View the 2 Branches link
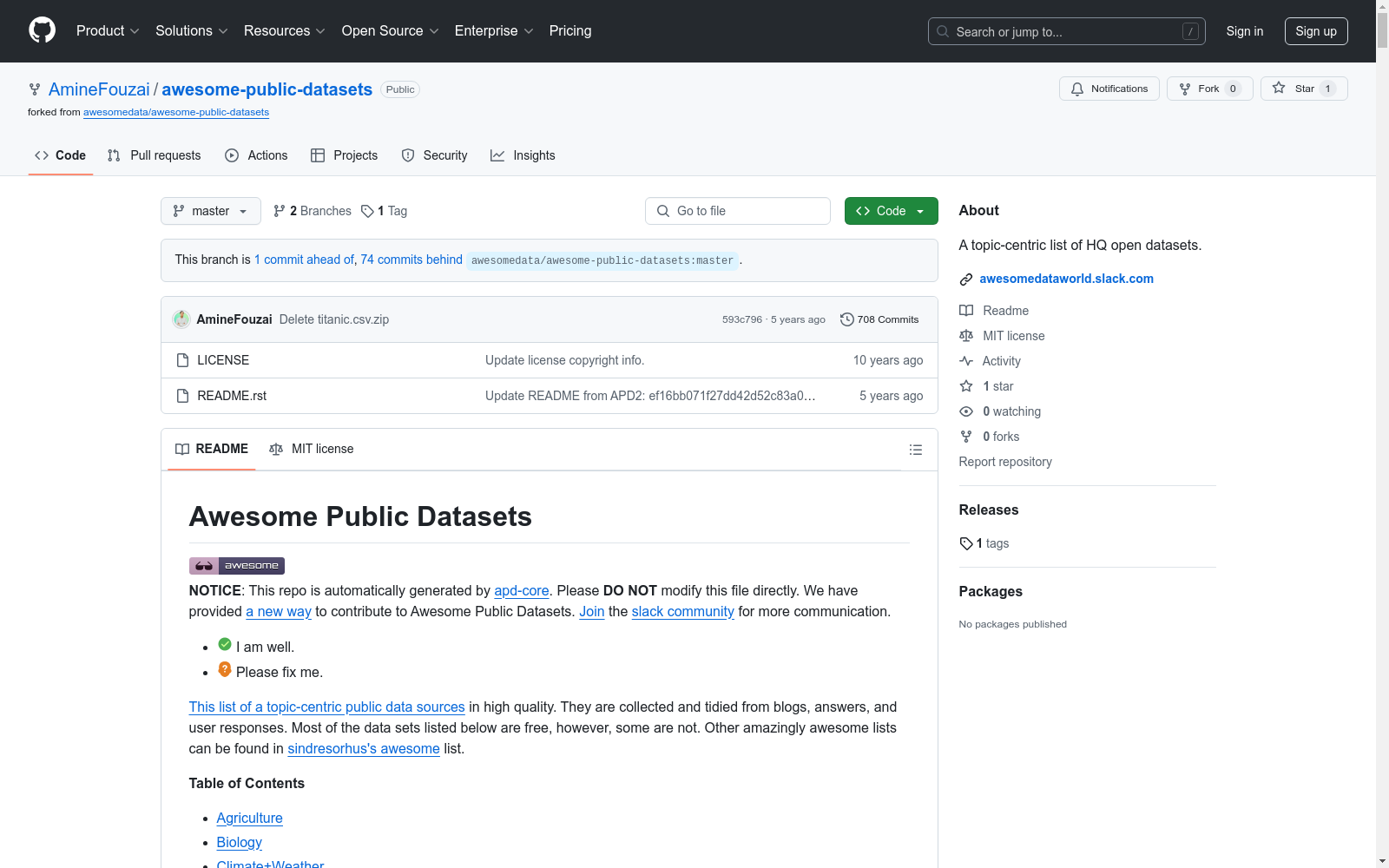 [313, 211]
